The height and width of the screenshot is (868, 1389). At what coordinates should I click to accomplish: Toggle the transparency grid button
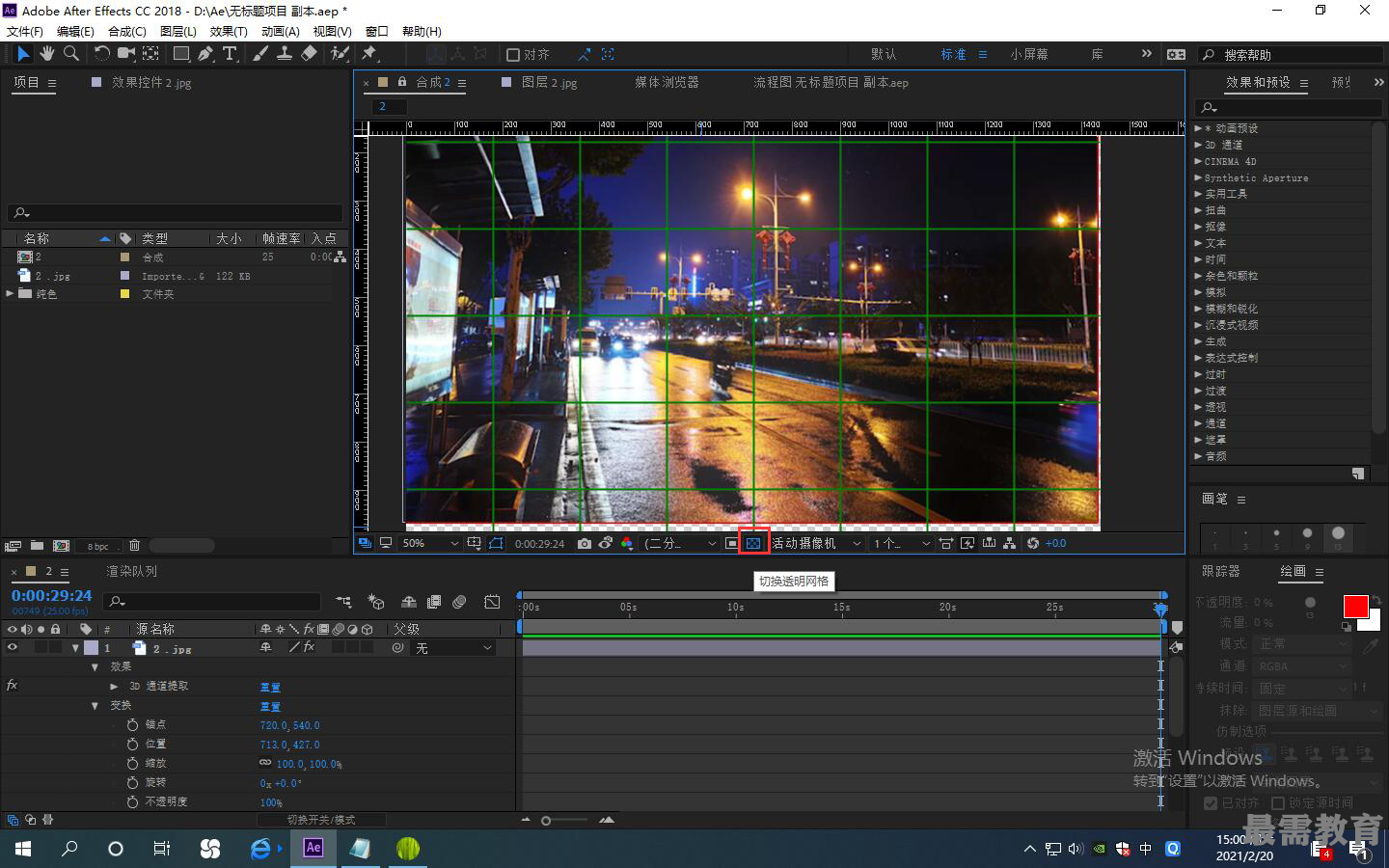pos(753,544)
